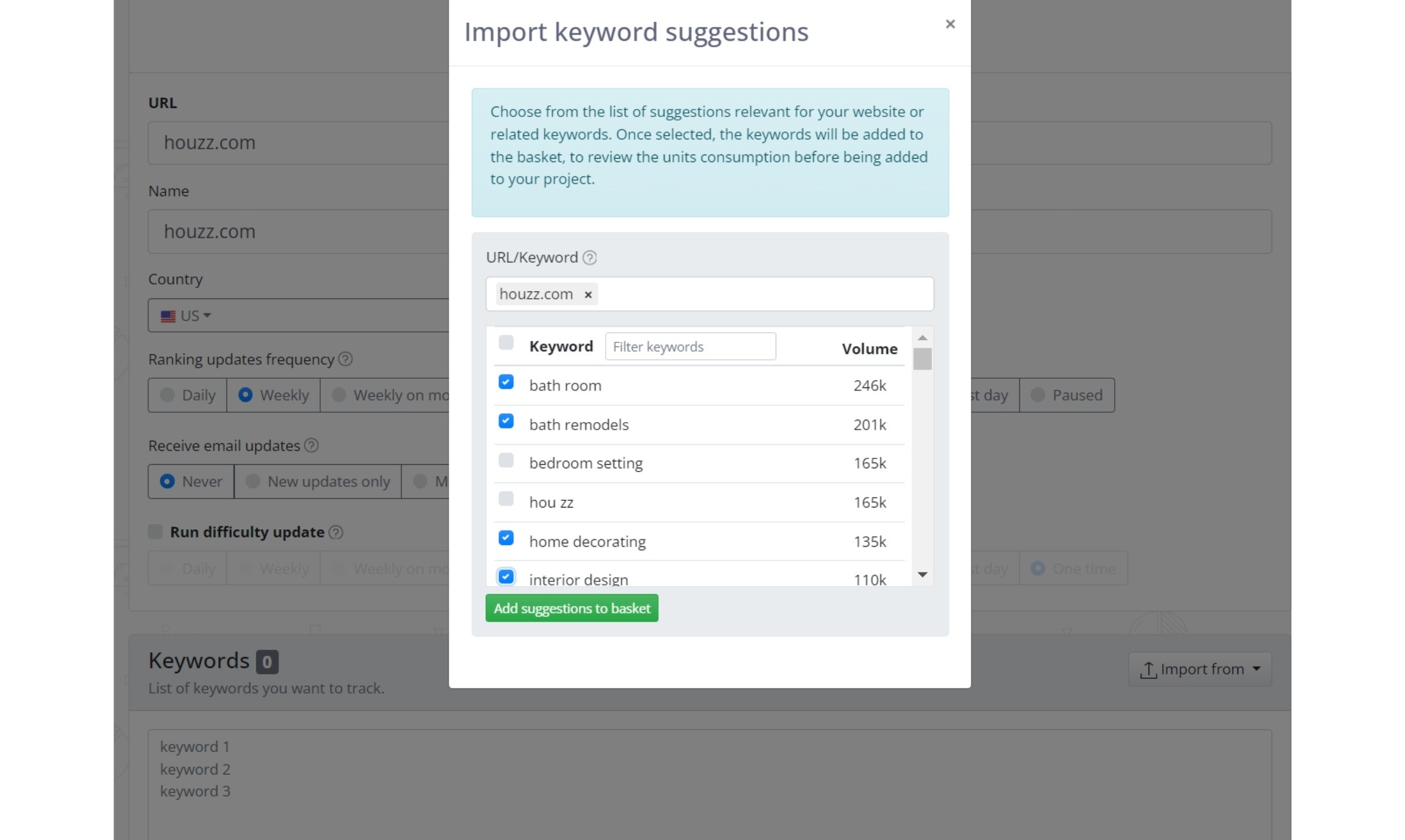Open the URL/Keyword help icon
Viewport: 1405px width, 840px height.
tap(590, 258)
